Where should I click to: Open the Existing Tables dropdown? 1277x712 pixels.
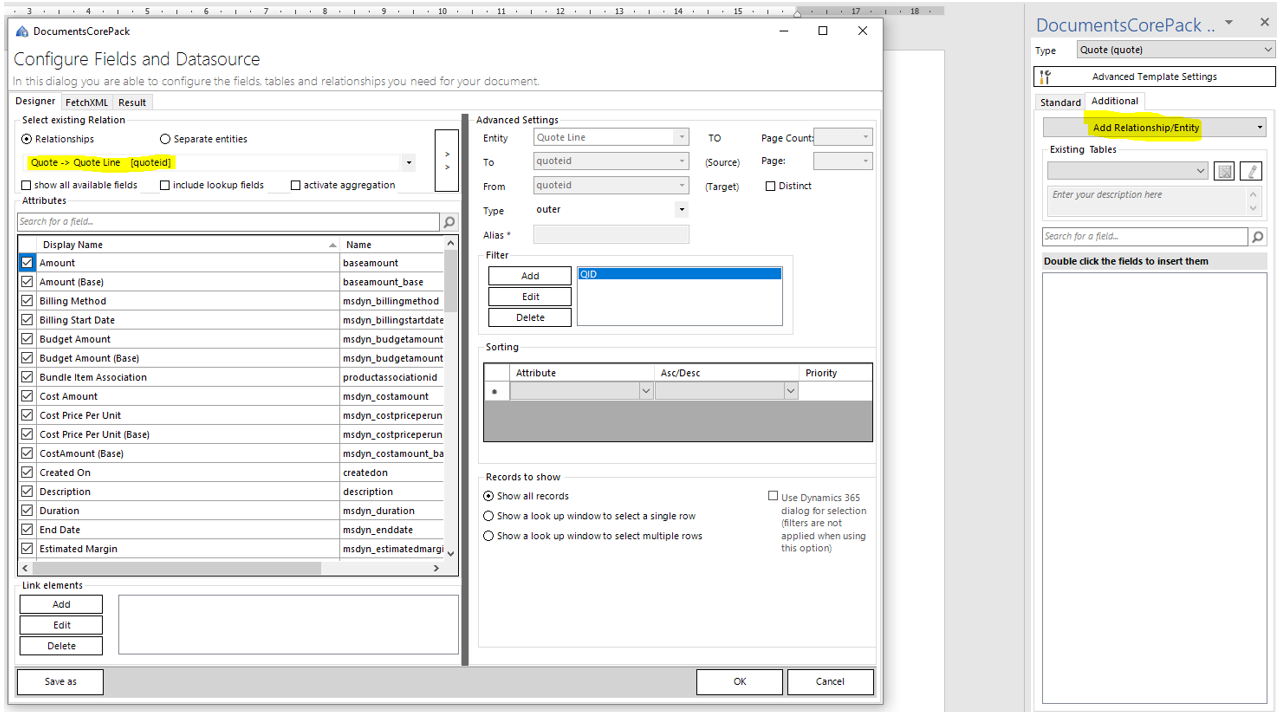[1201, 171]
